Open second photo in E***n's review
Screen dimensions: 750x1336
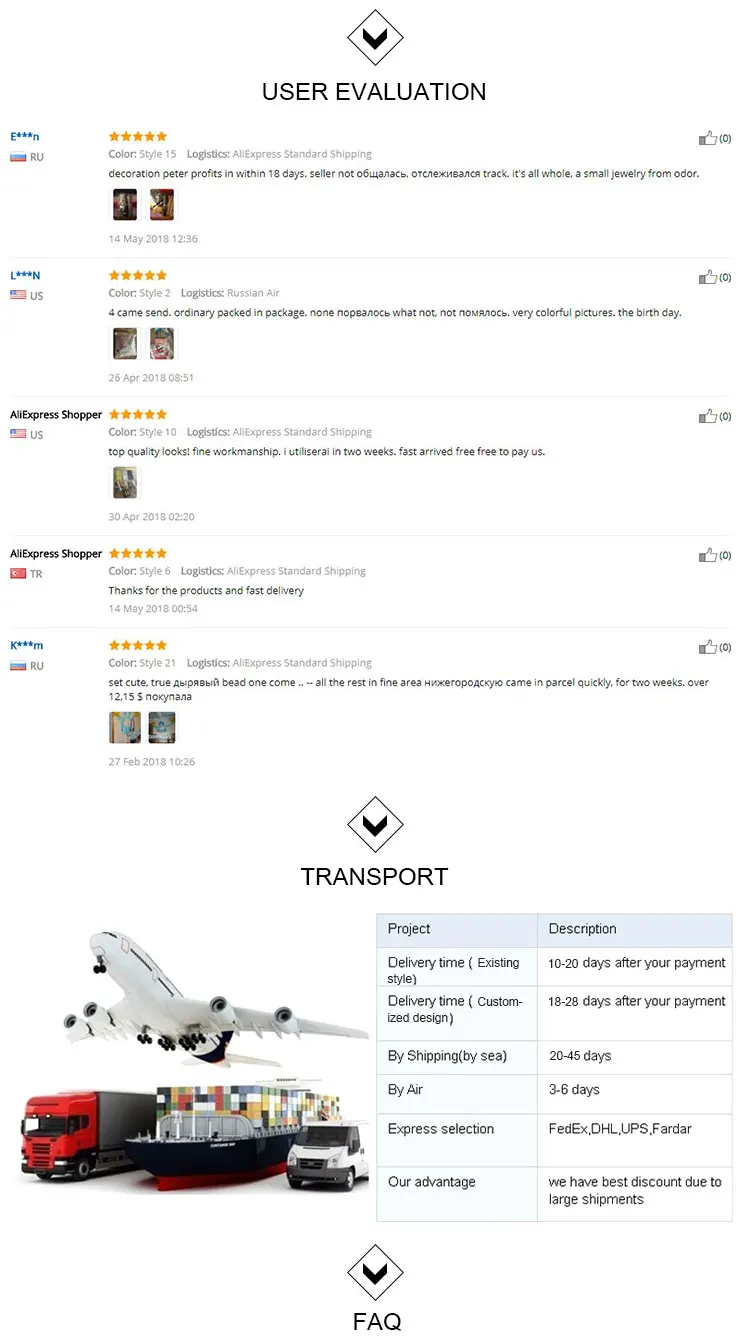pos(162,205)
